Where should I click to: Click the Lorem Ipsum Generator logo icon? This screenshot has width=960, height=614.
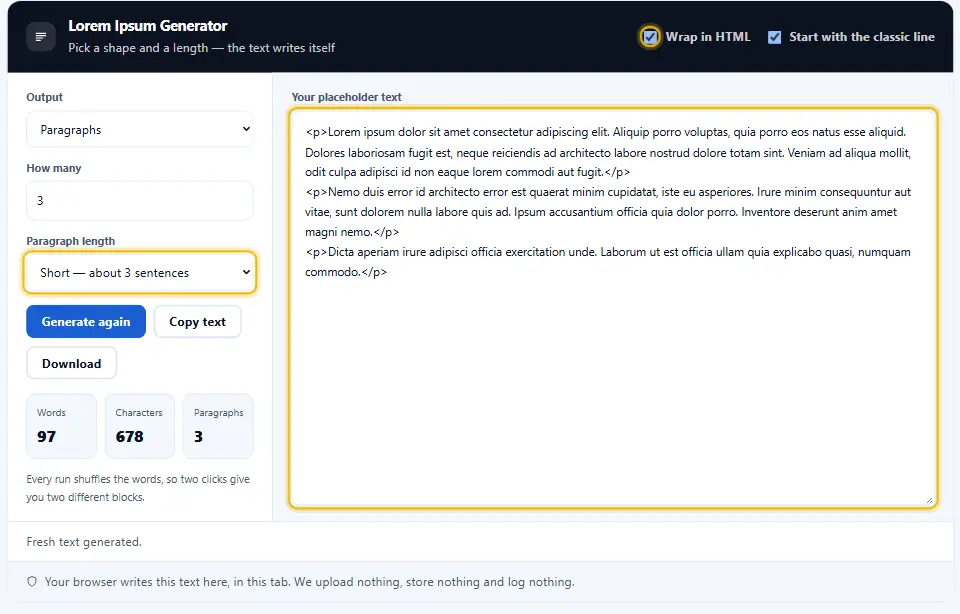(x=41, y=37)
